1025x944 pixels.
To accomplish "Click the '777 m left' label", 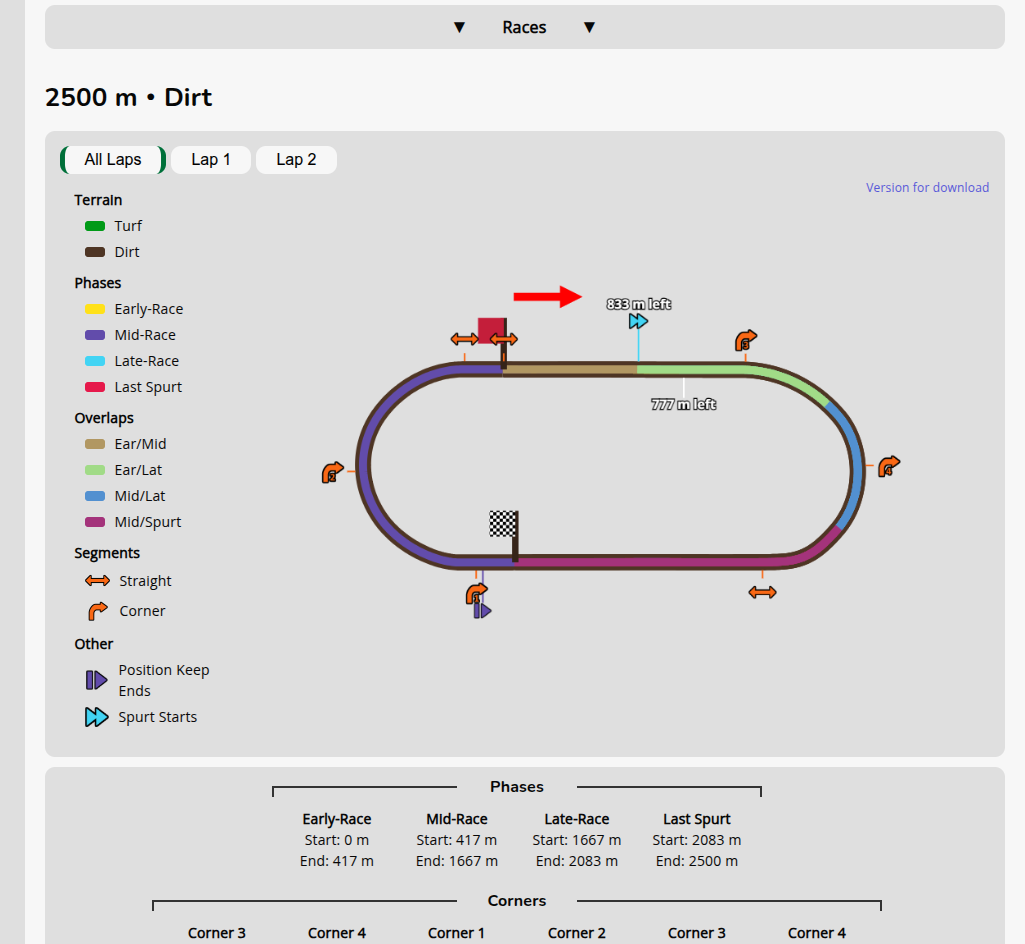I will pos(684,405).
